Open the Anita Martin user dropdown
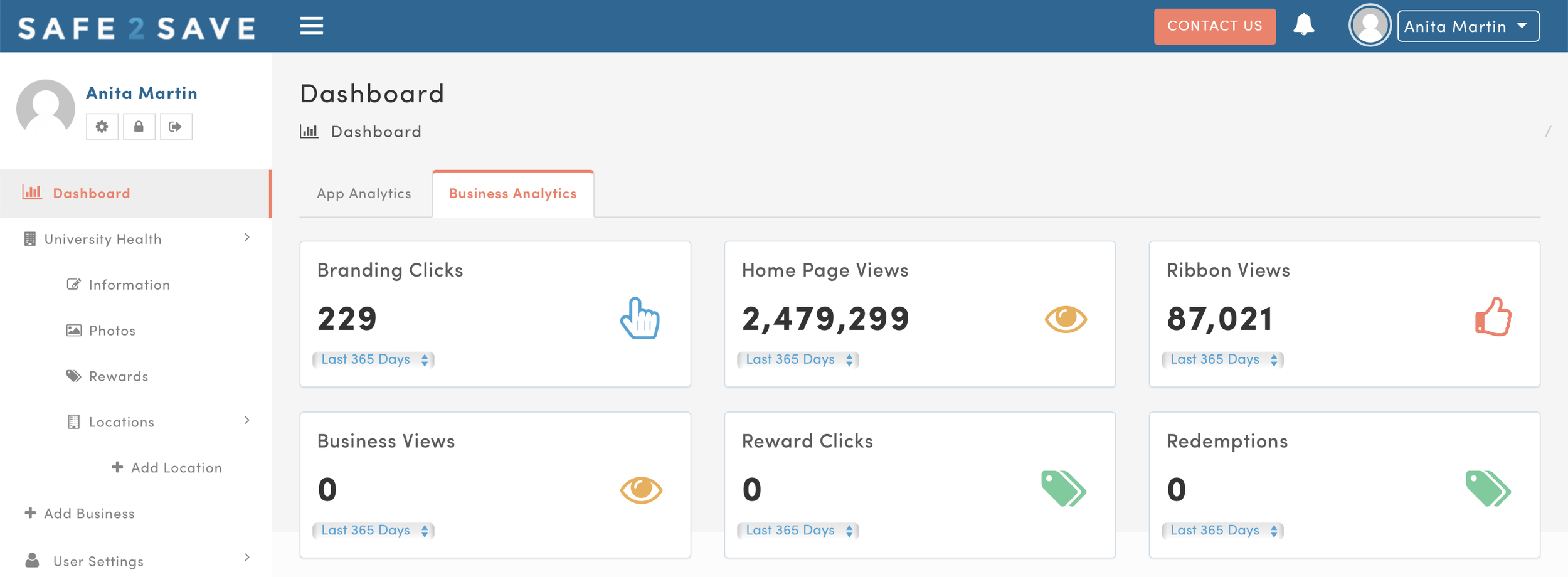Image resolution: width=1568 pixels, height=577 pixels. 1468,26
